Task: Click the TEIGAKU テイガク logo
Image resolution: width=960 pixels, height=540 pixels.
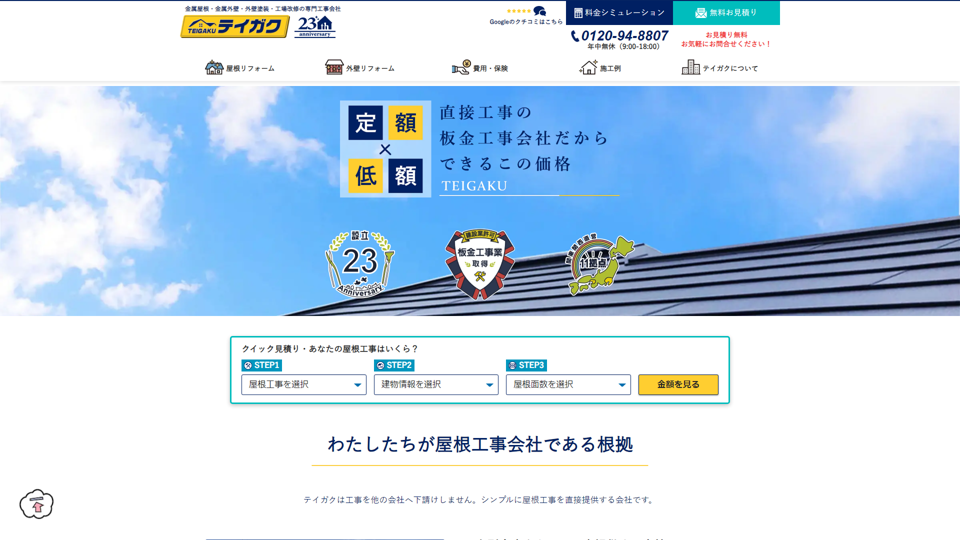Action: 234,27
